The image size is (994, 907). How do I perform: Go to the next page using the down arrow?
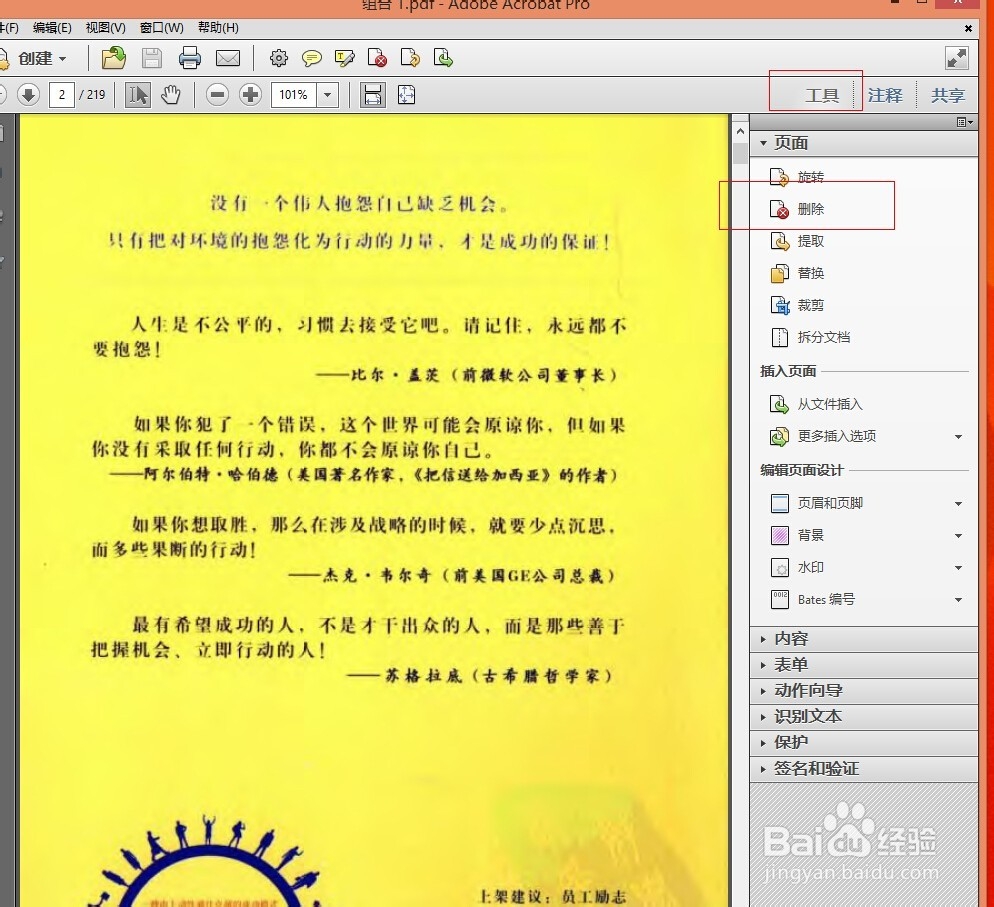tap(28, 95)
